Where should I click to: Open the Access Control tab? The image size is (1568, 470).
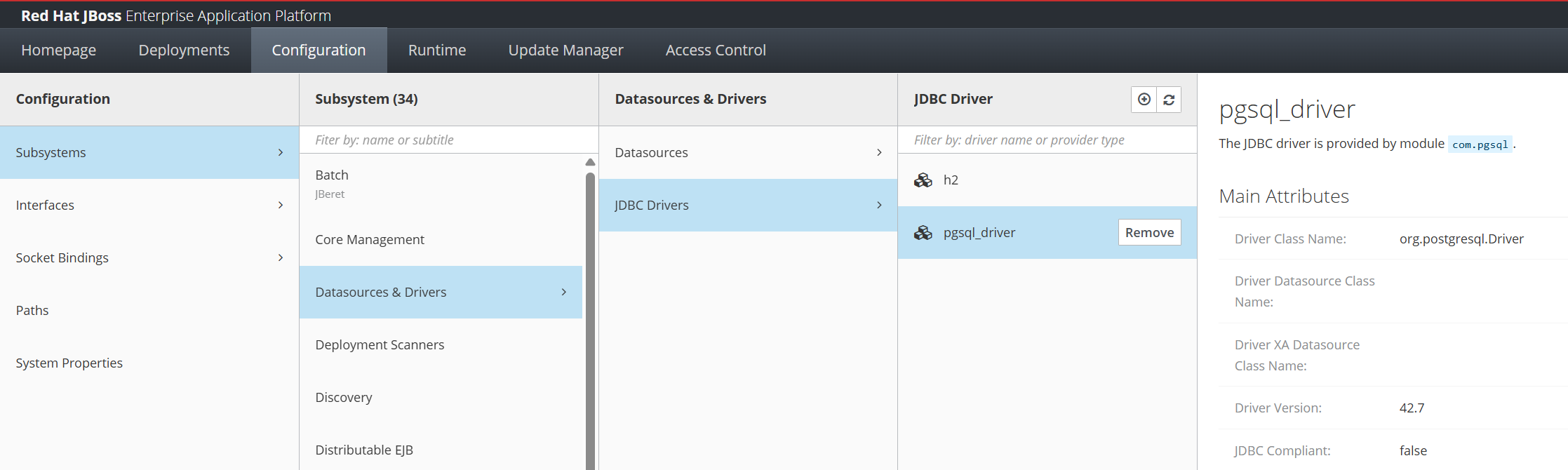point(716,51)
